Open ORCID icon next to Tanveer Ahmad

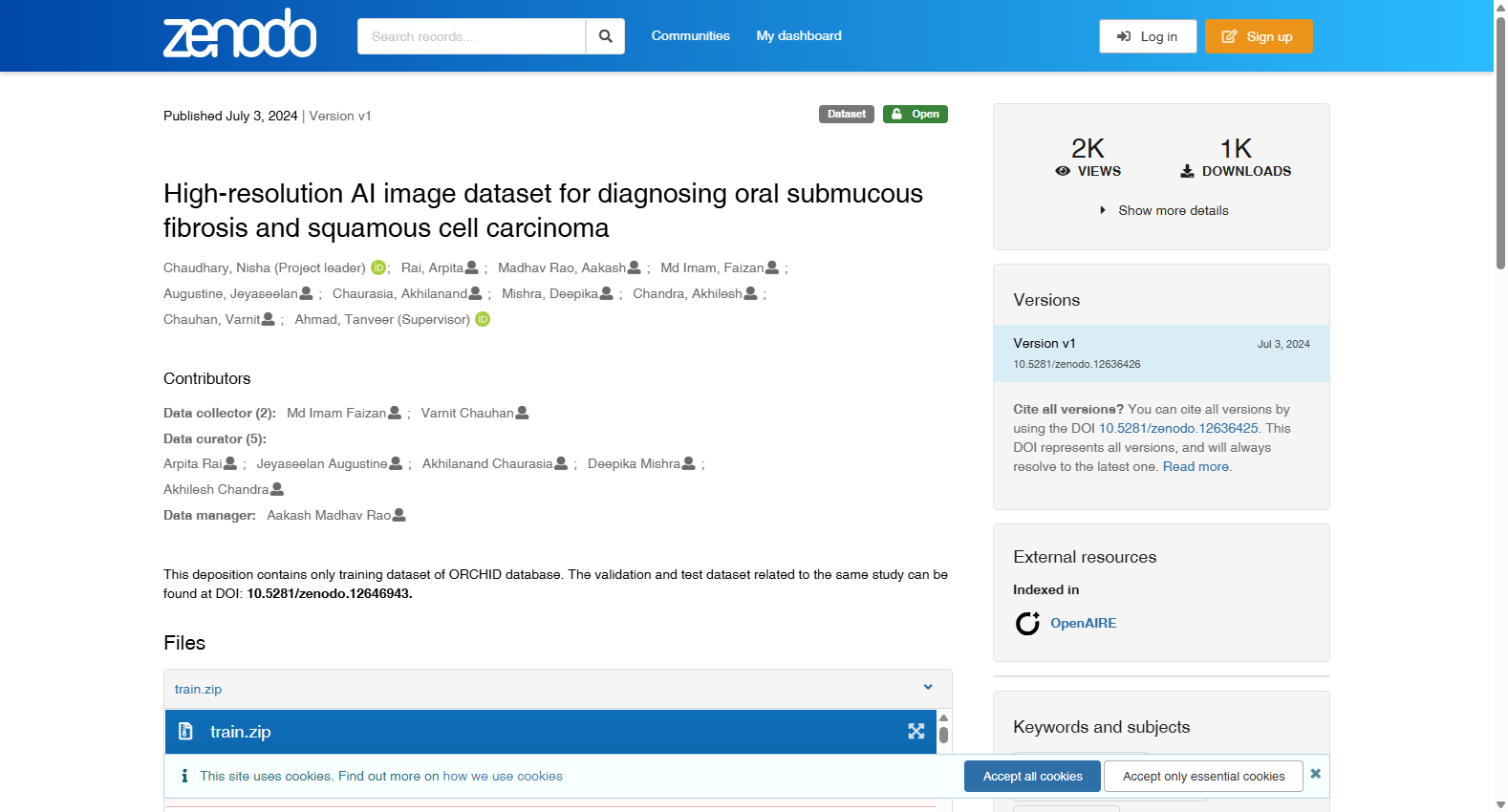click(x=483, y=319)
